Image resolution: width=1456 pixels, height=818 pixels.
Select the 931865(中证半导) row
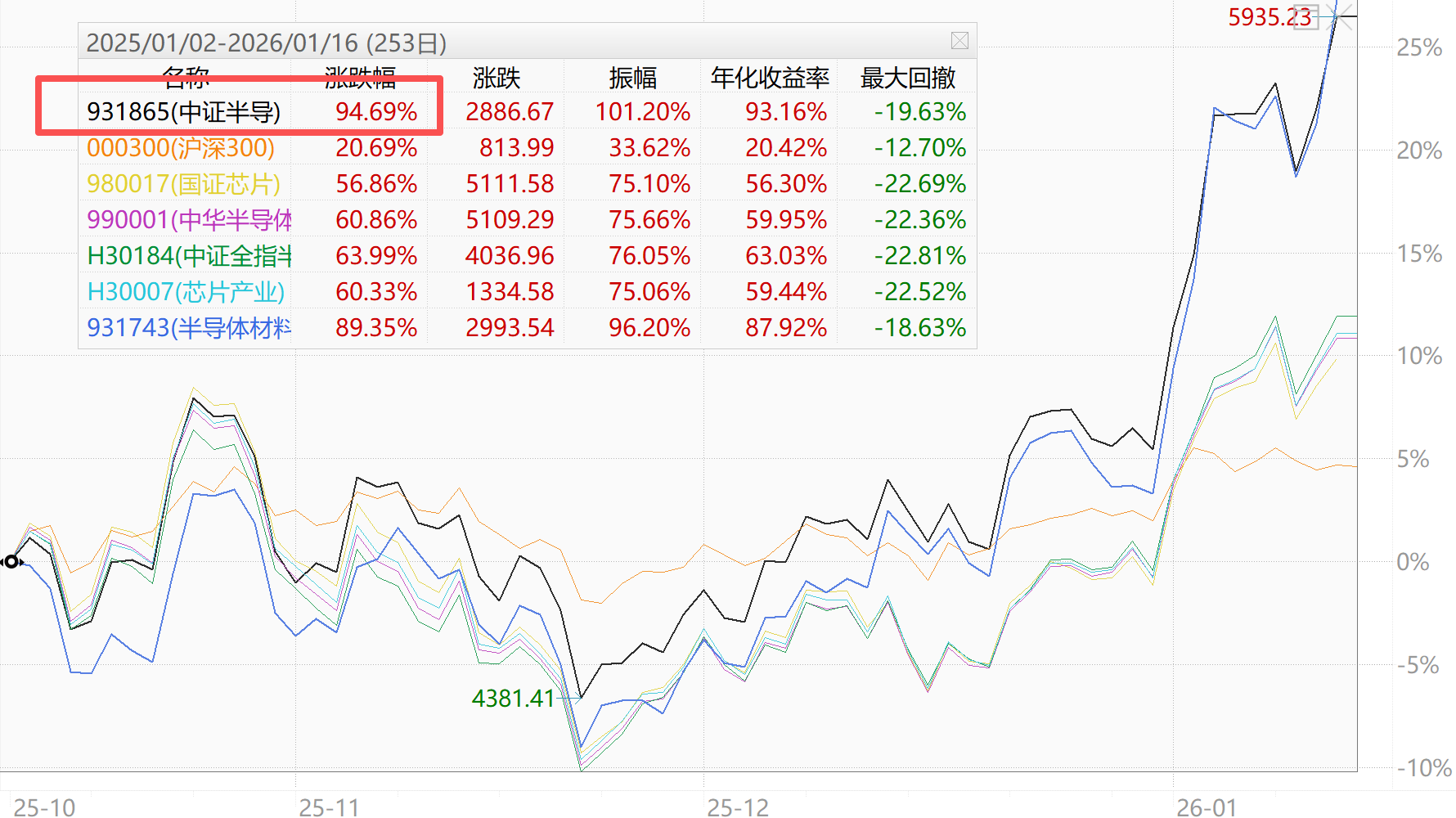coord(184,112)
